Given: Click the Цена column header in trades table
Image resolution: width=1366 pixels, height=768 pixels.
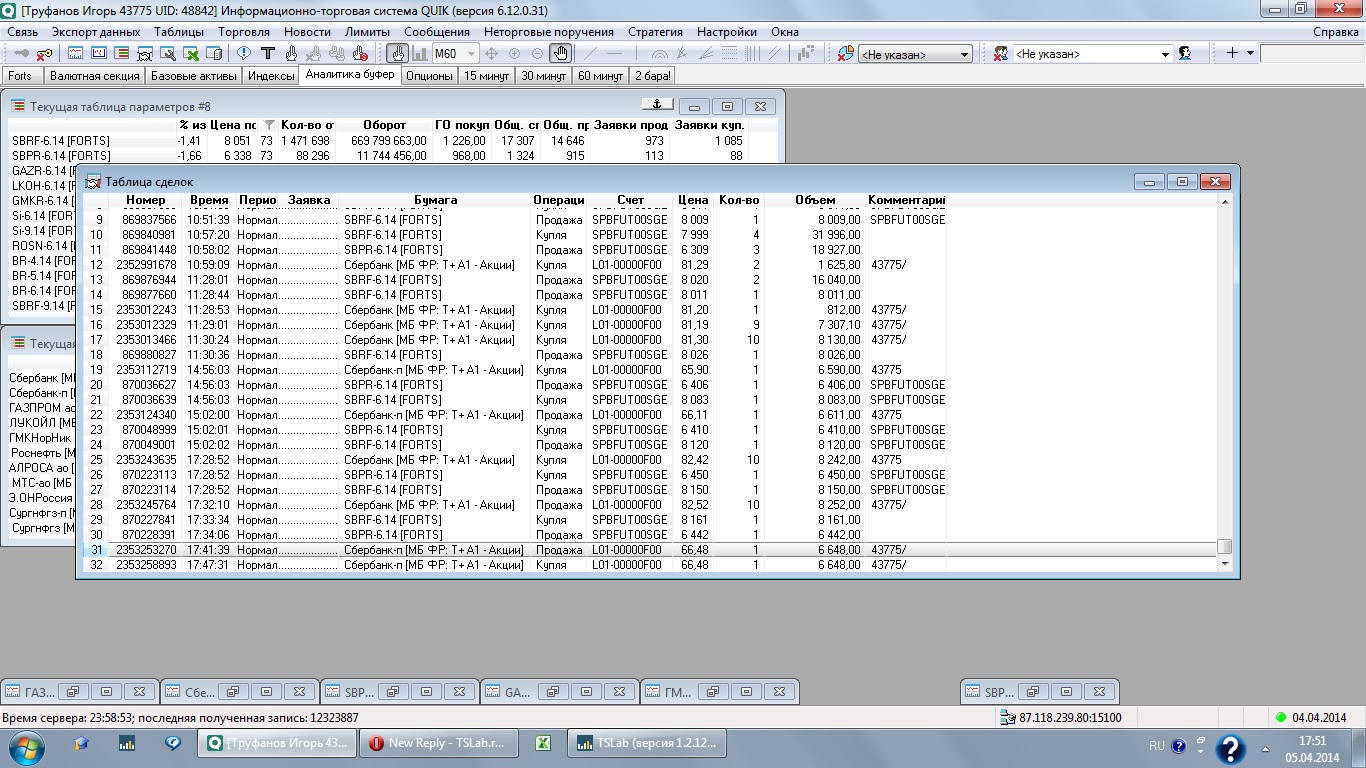Looking at the screenshot, I should point(692,200).
